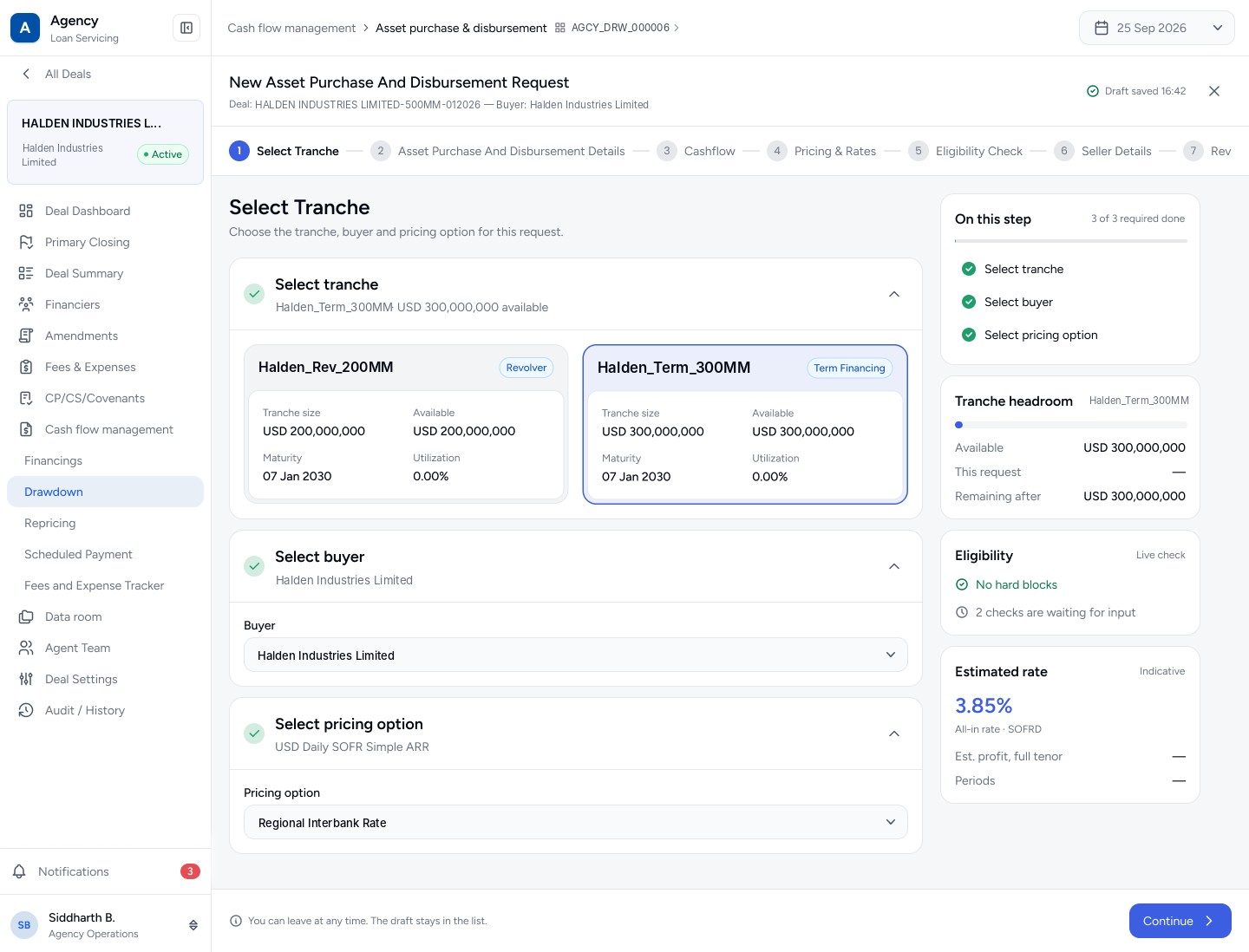
Task: Click the CP/CS/Covenants icon
Action: tap(26, 398)
